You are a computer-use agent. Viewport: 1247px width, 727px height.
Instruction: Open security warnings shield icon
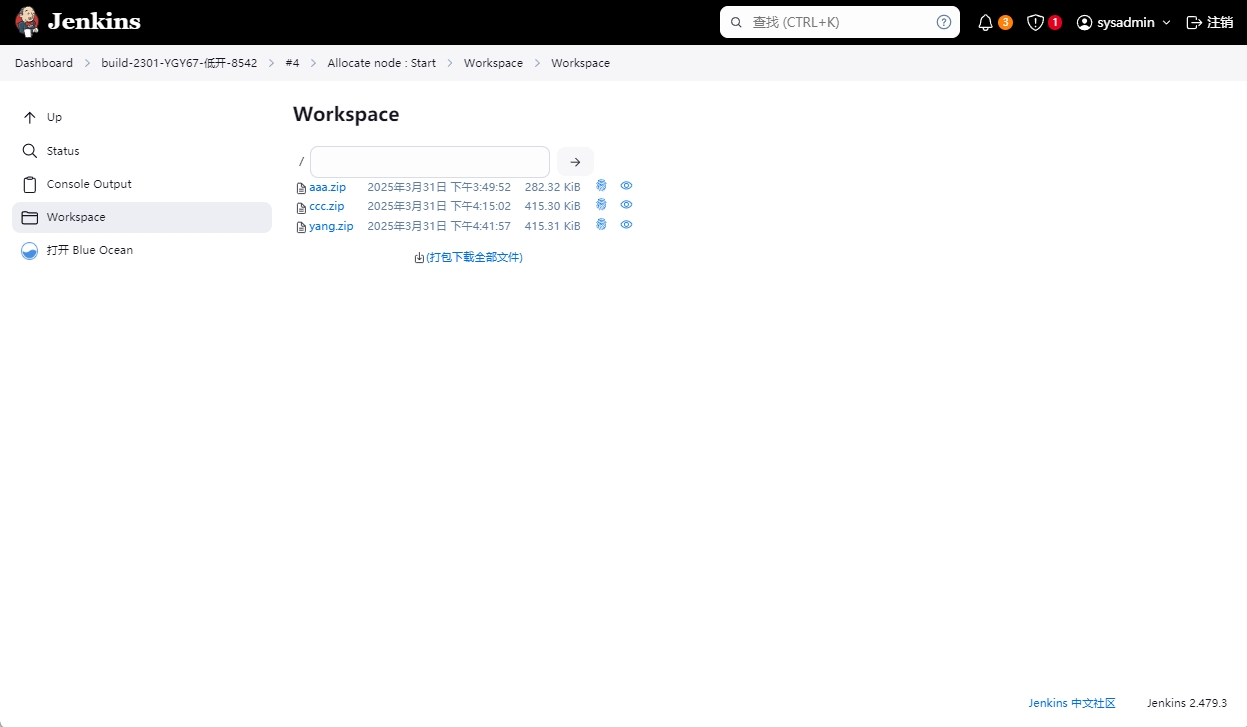(1035, 22)
